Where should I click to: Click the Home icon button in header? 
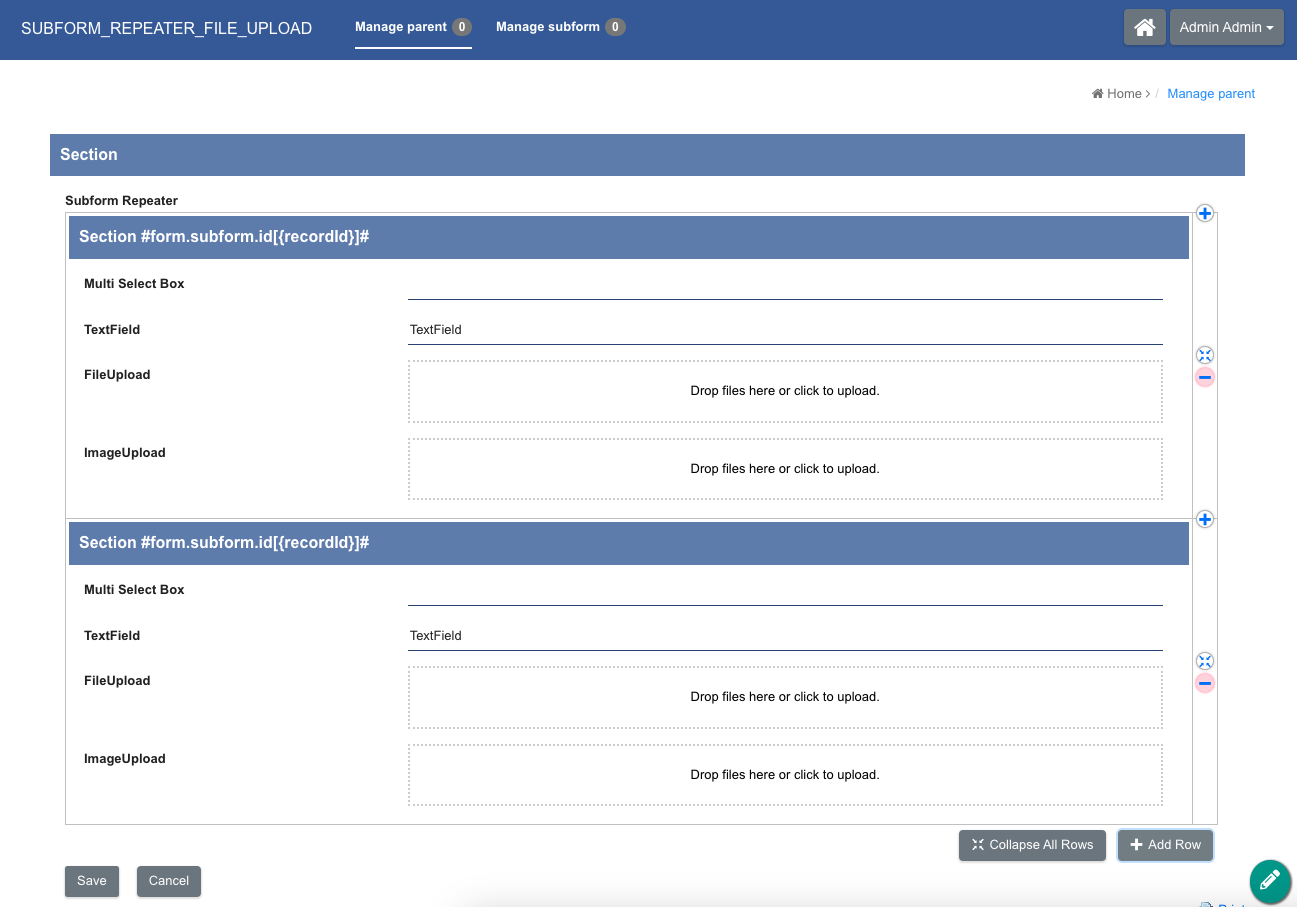pos(1144,27)
